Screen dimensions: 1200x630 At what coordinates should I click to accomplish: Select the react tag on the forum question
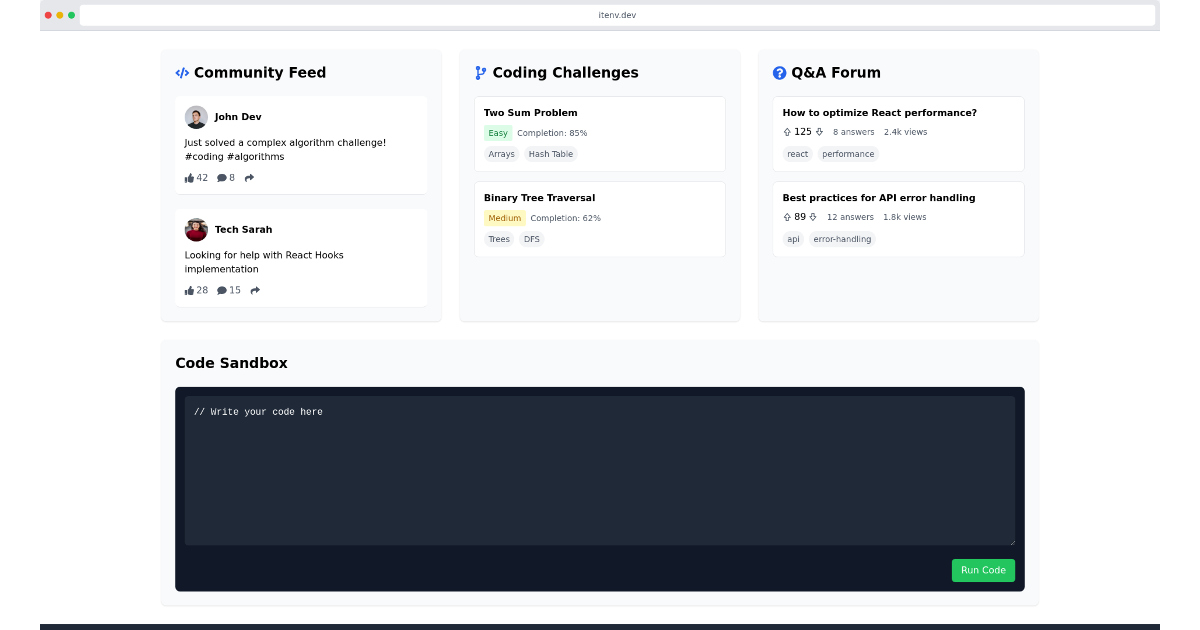797,154
